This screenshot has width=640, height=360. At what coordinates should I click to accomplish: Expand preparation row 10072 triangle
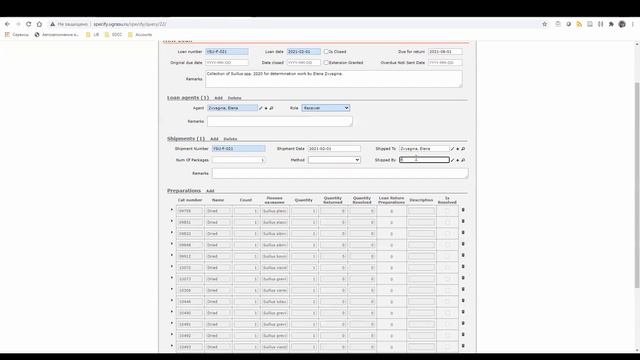coord(172,267)
